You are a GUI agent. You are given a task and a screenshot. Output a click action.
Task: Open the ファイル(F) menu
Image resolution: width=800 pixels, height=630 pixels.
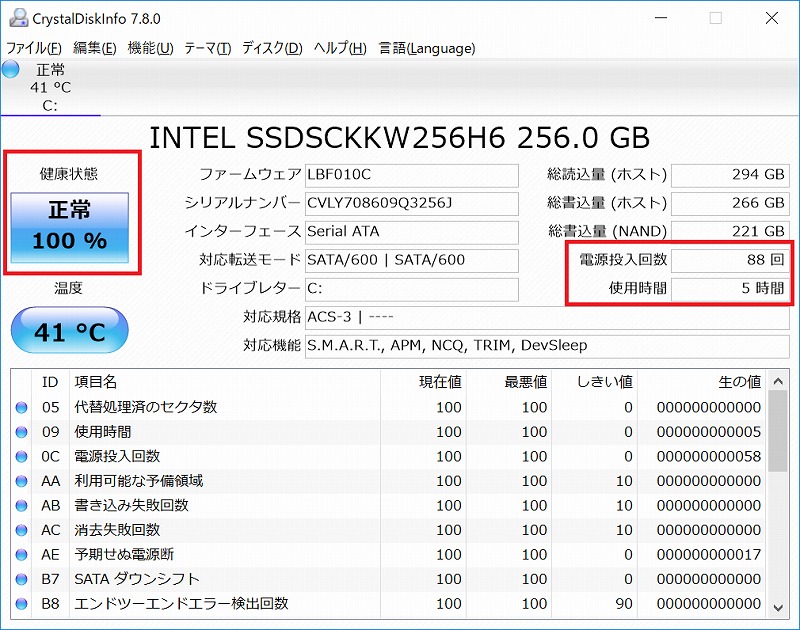(x=34, y=48)
